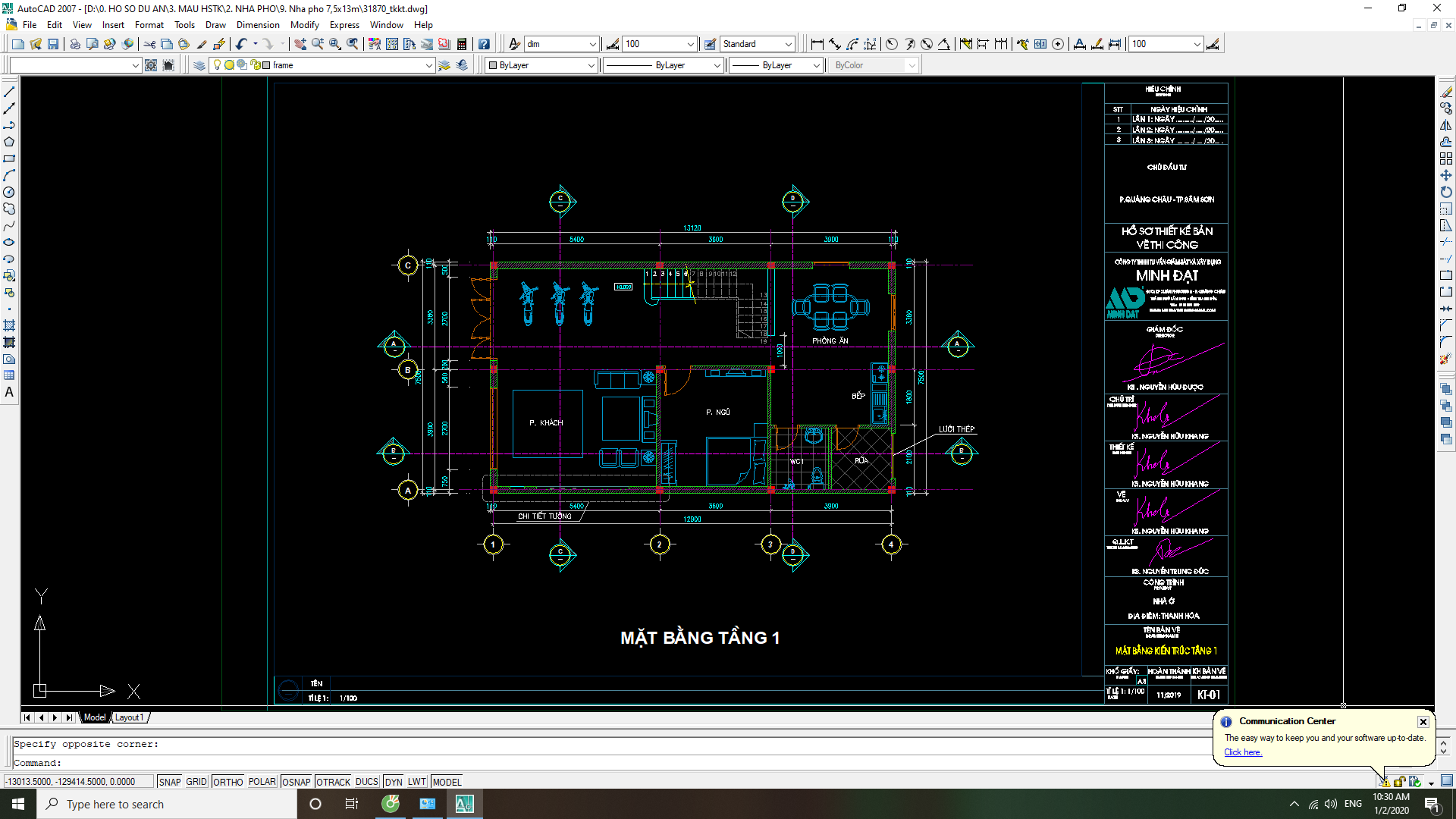Click the last layout tab arrow
This screenshot has width=1456, height=819.
[x=69, y=717]
